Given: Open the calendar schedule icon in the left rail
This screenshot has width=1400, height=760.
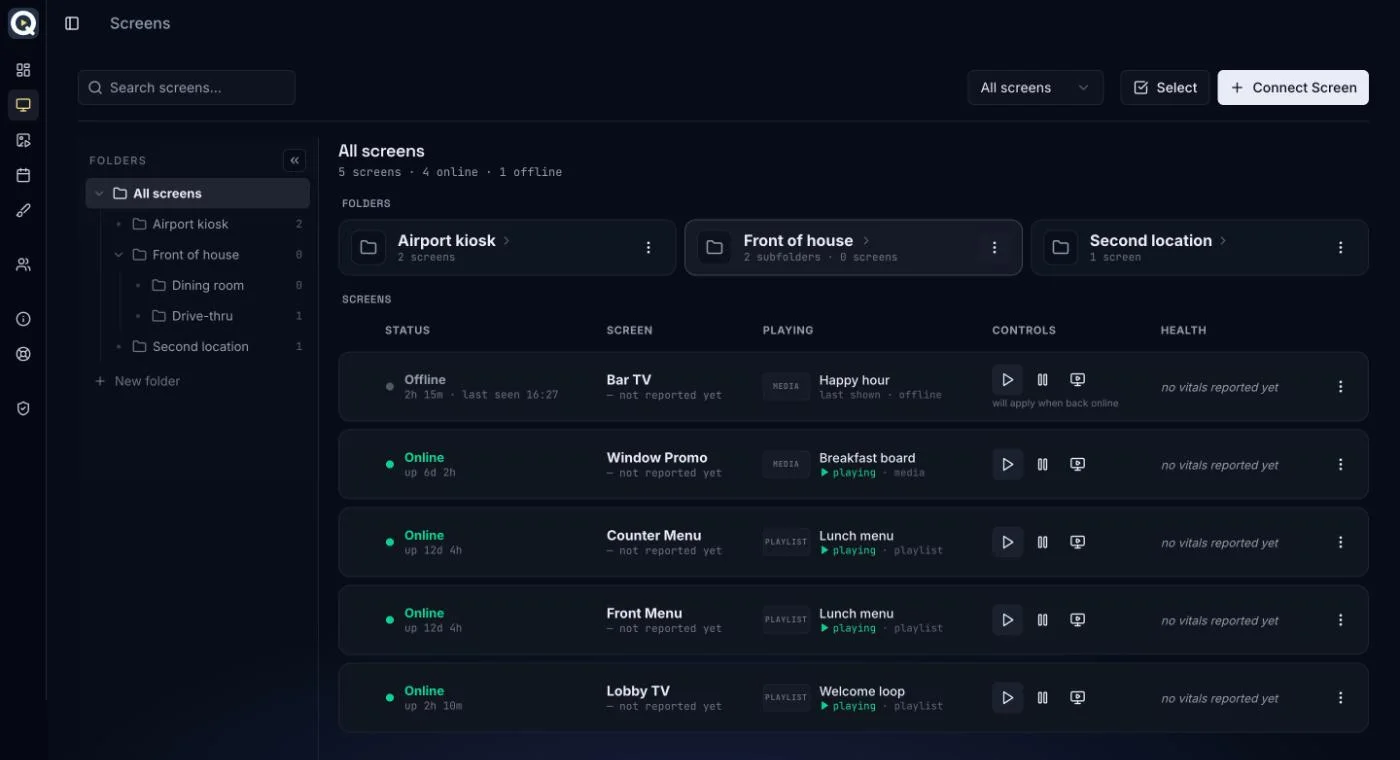Looking at the screenshot, I should [x=23, y=175].
